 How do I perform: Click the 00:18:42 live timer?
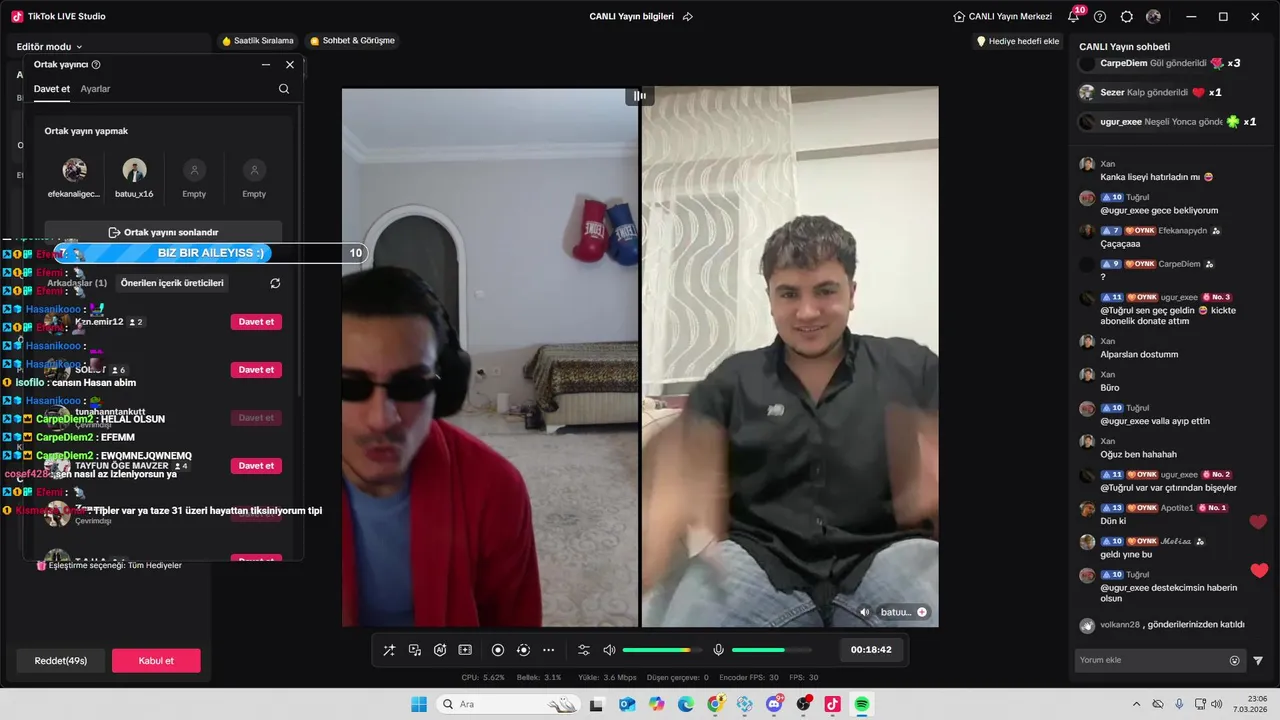871,650
